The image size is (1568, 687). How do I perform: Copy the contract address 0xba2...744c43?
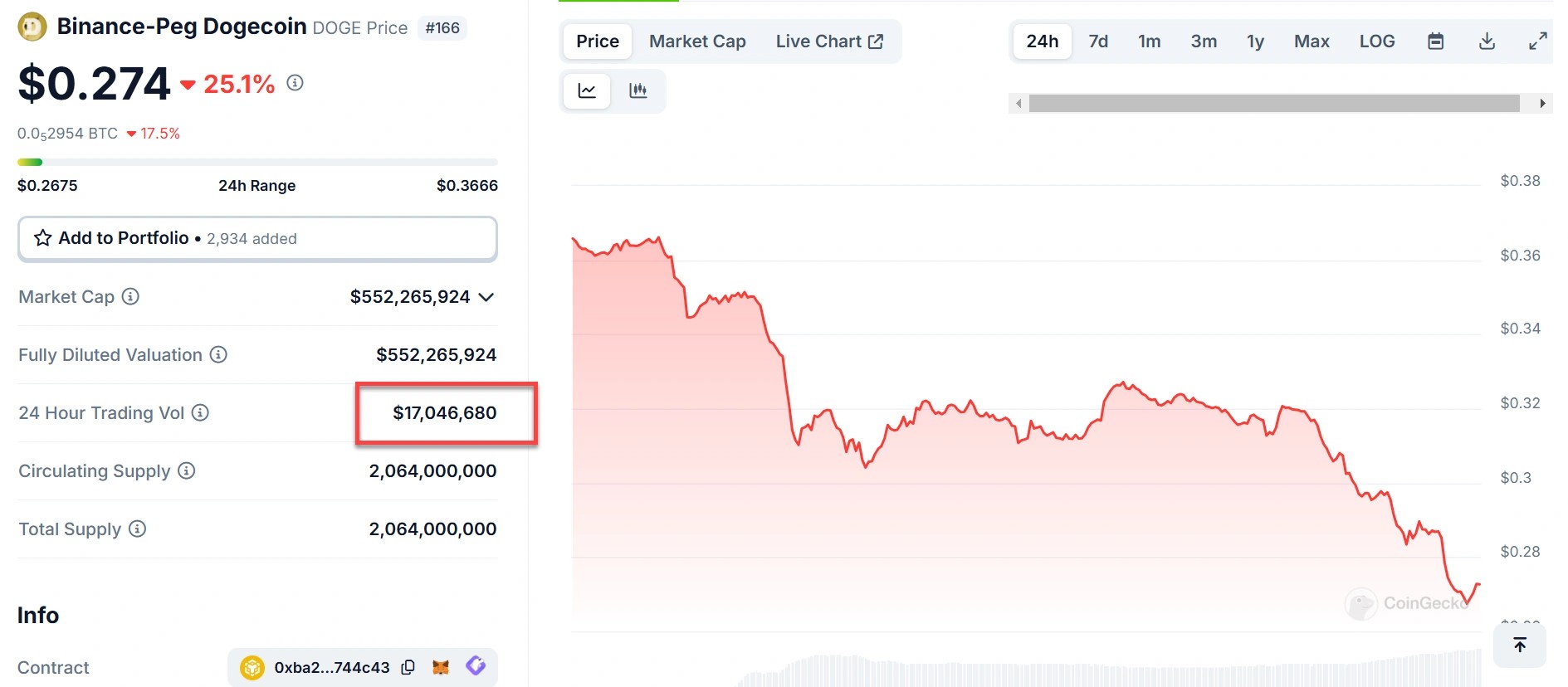coord(408,667)
